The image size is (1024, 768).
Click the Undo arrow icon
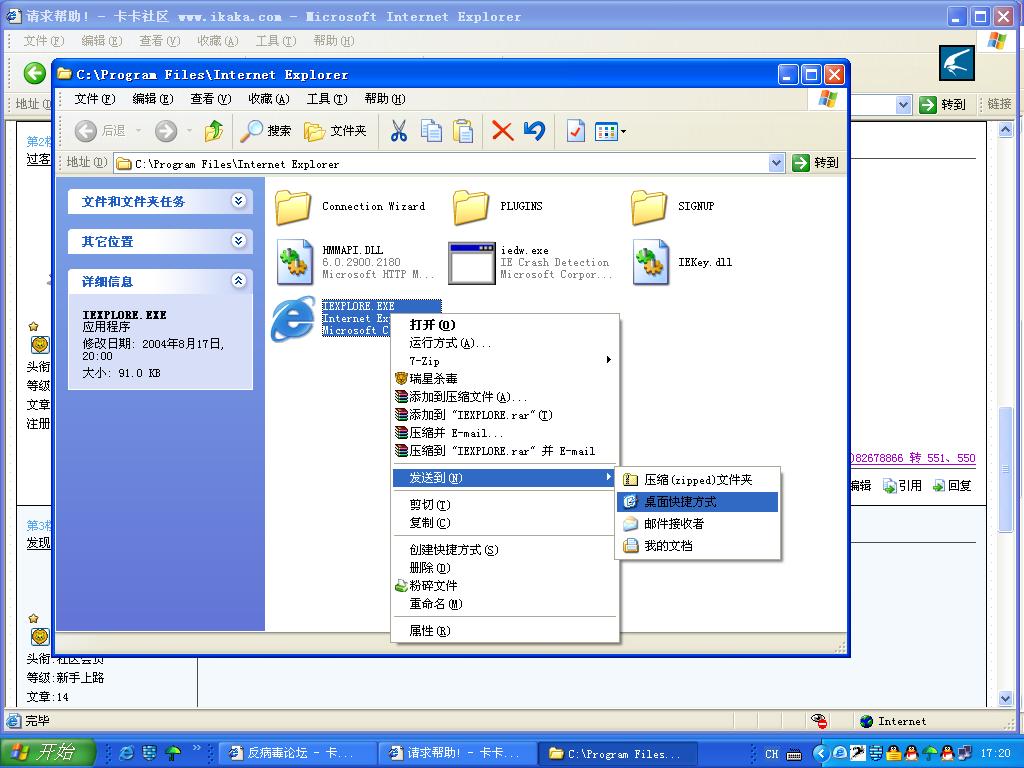tap(534, 131)
